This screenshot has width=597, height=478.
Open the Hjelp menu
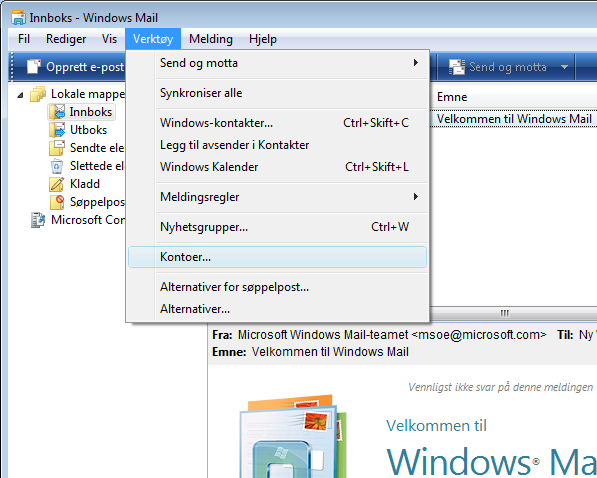263,39
